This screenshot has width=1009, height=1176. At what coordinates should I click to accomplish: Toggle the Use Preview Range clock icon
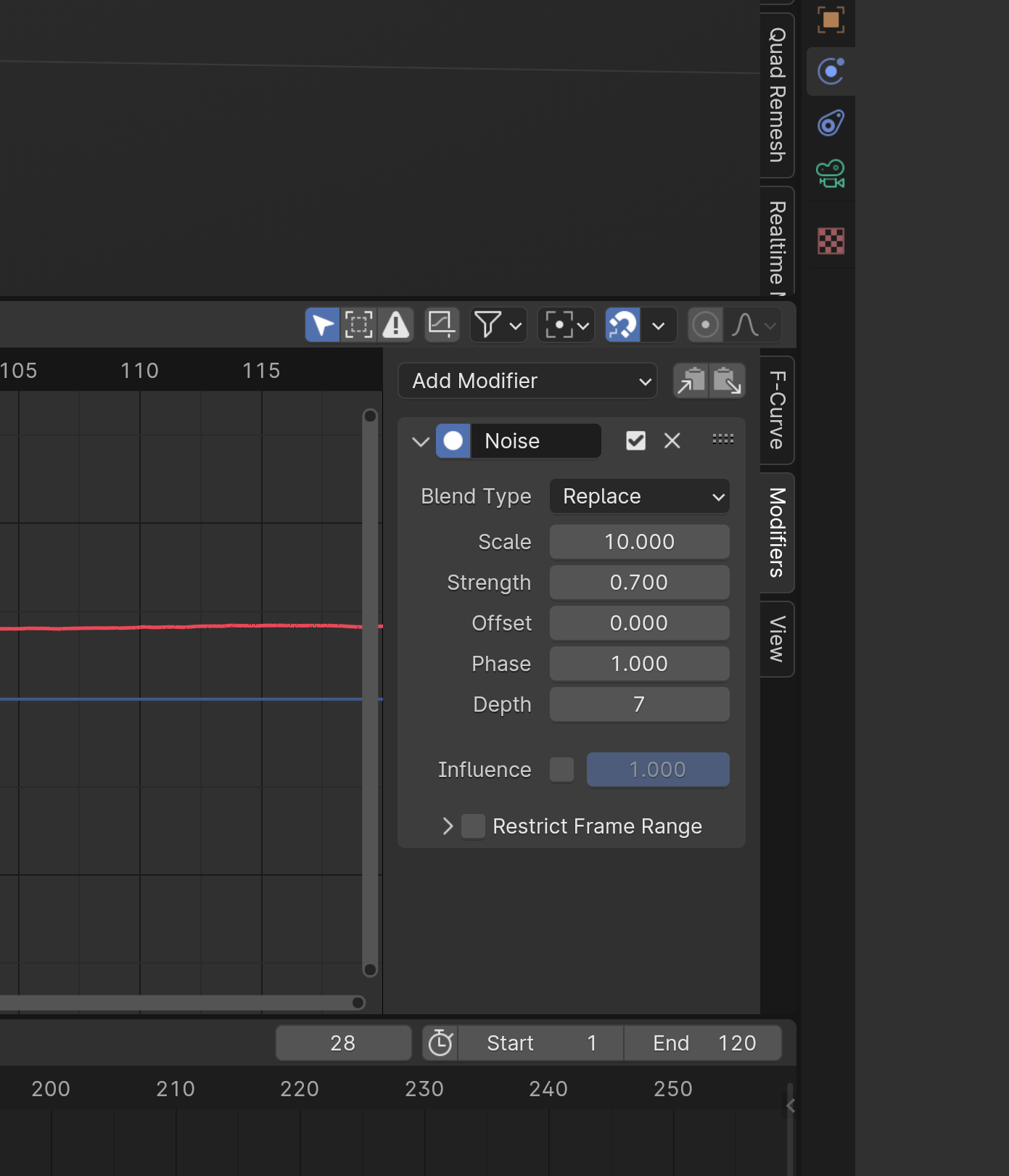[440, 1043]
